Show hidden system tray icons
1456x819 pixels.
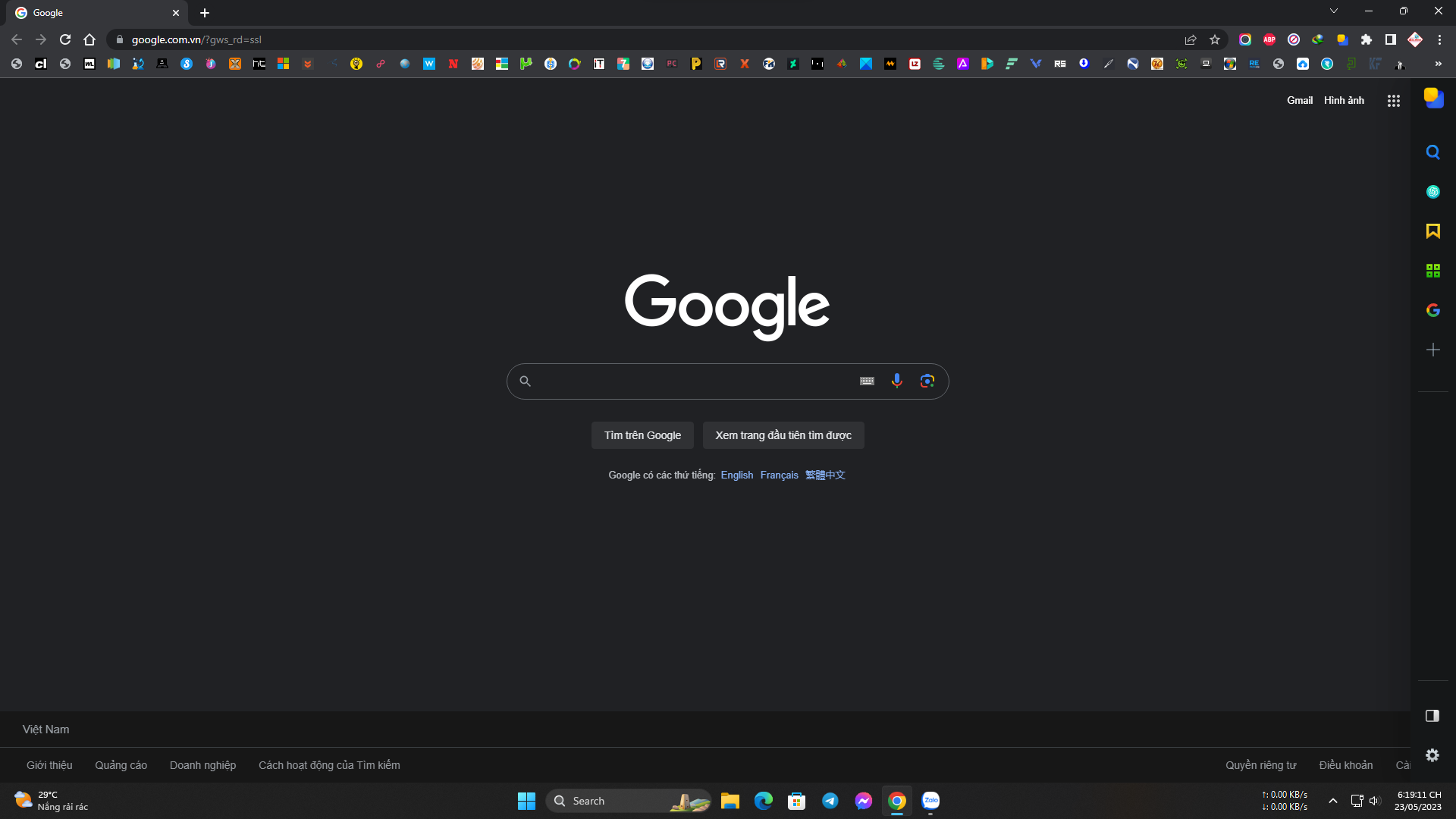tap(1332, 801)
